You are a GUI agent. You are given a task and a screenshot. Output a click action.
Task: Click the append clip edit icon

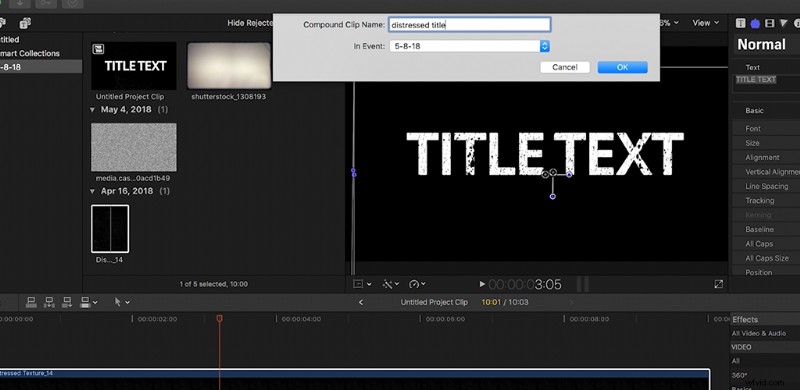[67, 302]
